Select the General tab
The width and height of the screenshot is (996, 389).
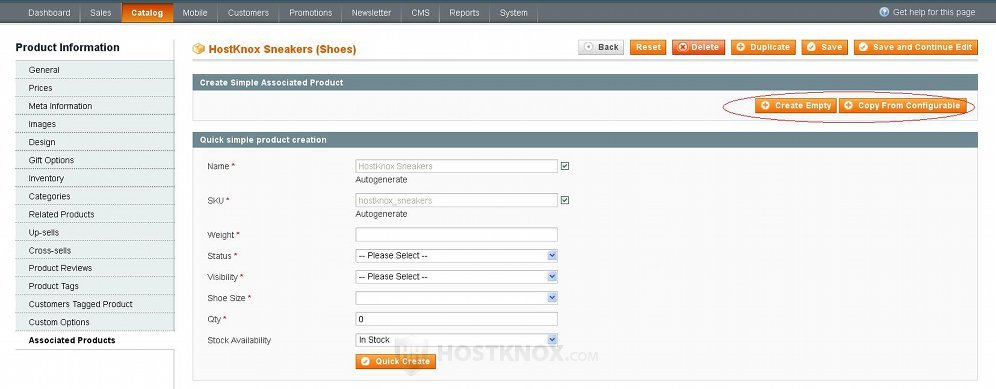tap(95, 70)
